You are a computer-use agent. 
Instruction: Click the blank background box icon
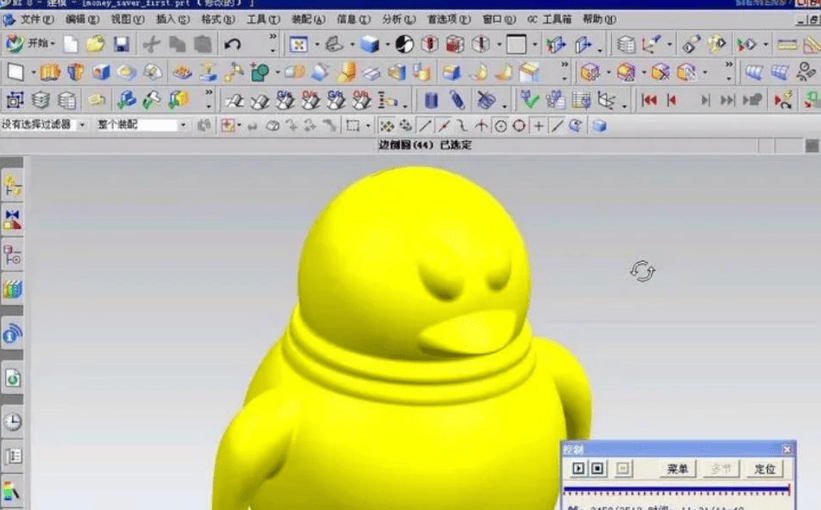pos(516,44)
